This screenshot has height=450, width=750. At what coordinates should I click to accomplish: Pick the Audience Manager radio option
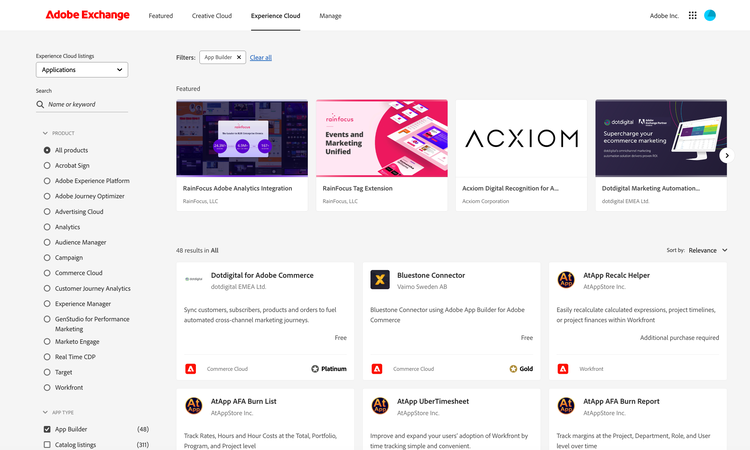point(47,242)
